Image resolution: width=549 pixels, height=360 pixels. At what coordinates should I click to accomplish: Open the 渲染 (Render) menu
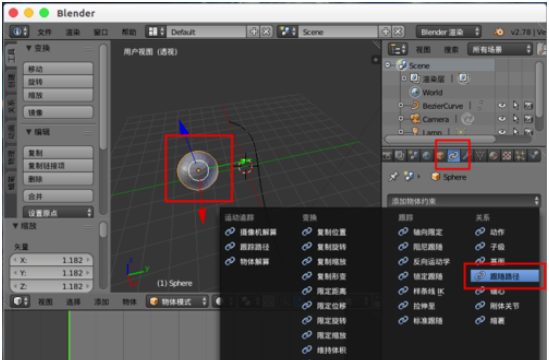click(72, 32)
